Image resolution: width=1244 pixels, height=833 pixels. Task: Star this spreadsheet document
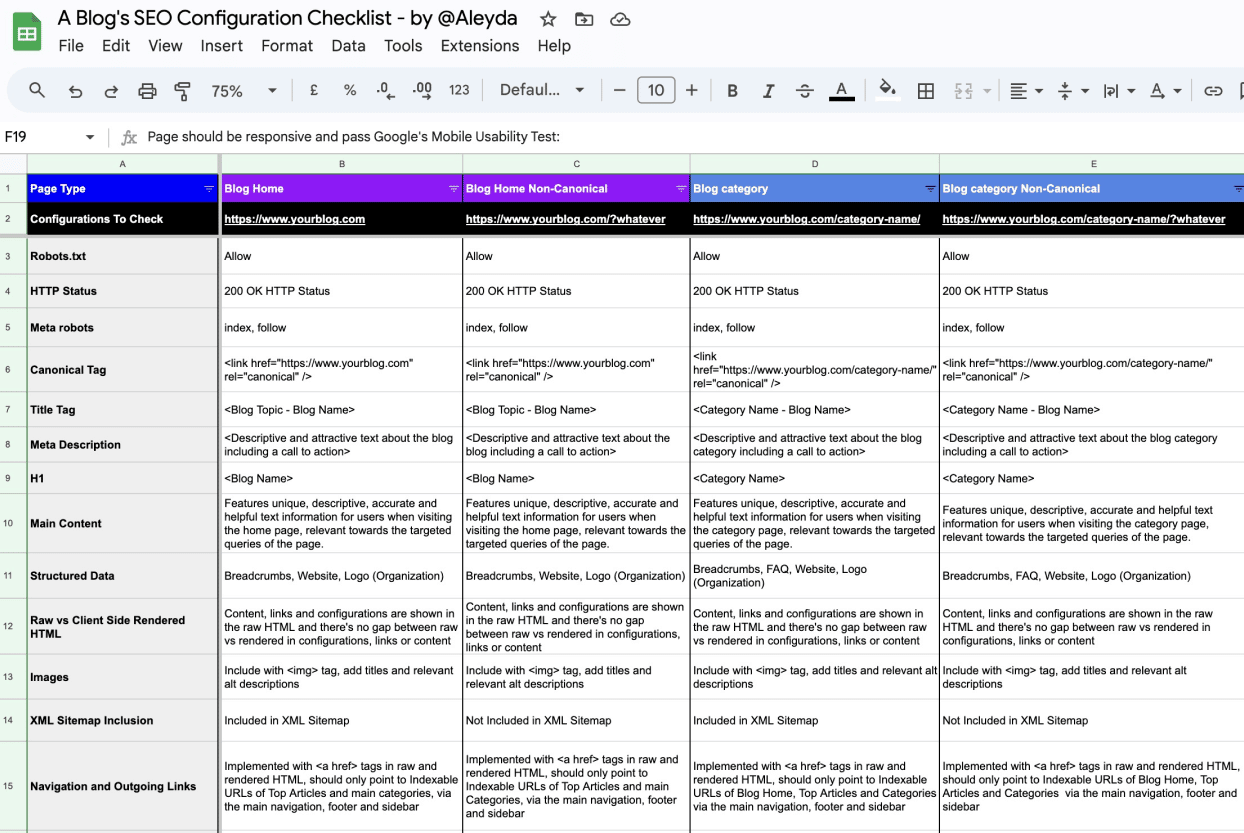[548, 19]
